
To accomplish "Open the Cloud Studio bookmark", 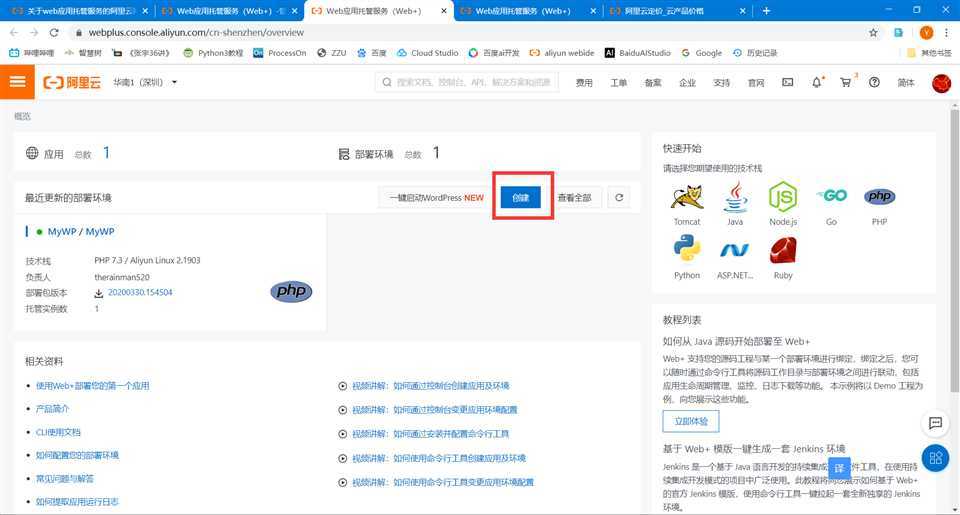I will 427,53.
